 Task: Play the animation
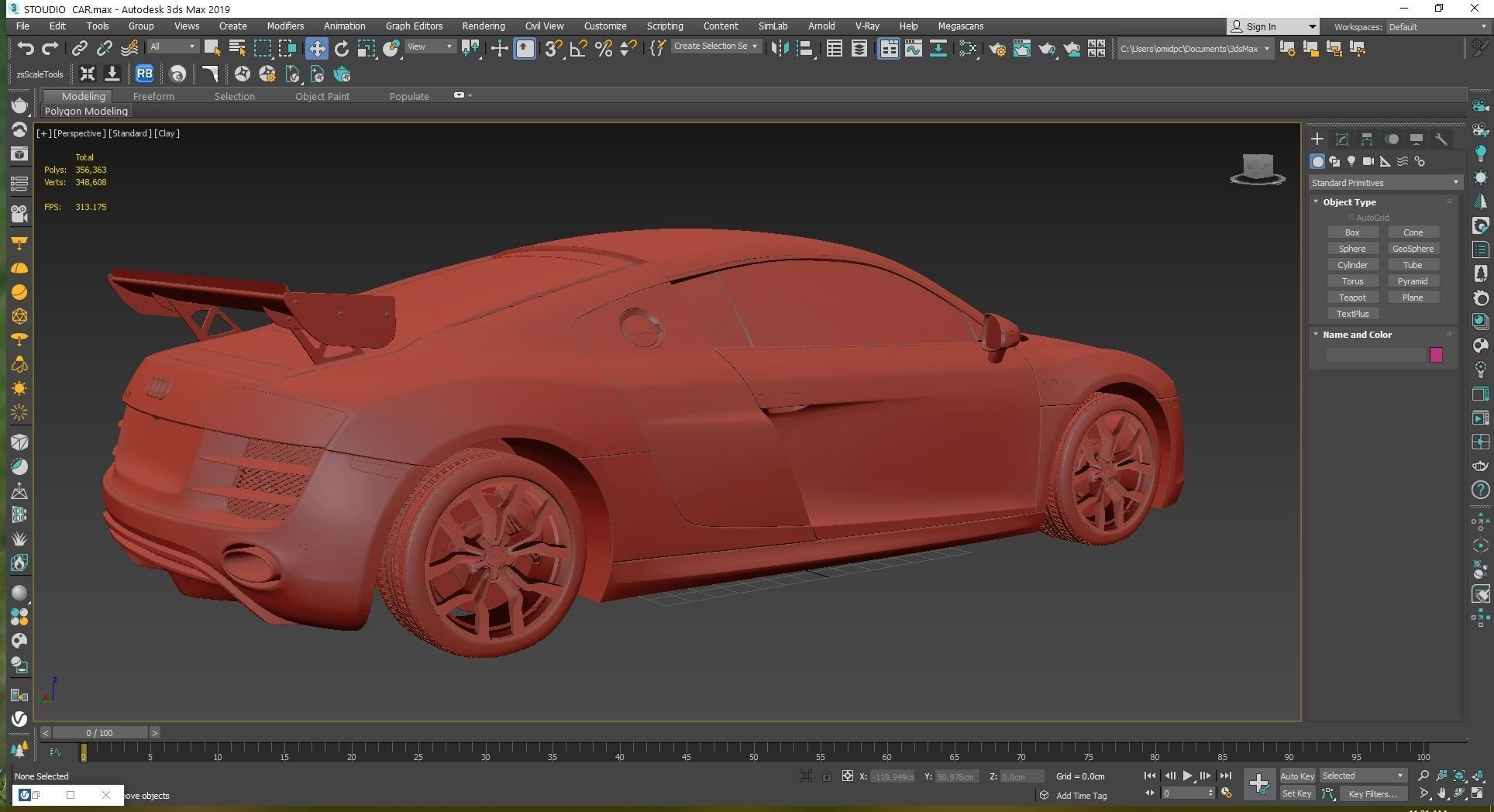(1187, 776)
